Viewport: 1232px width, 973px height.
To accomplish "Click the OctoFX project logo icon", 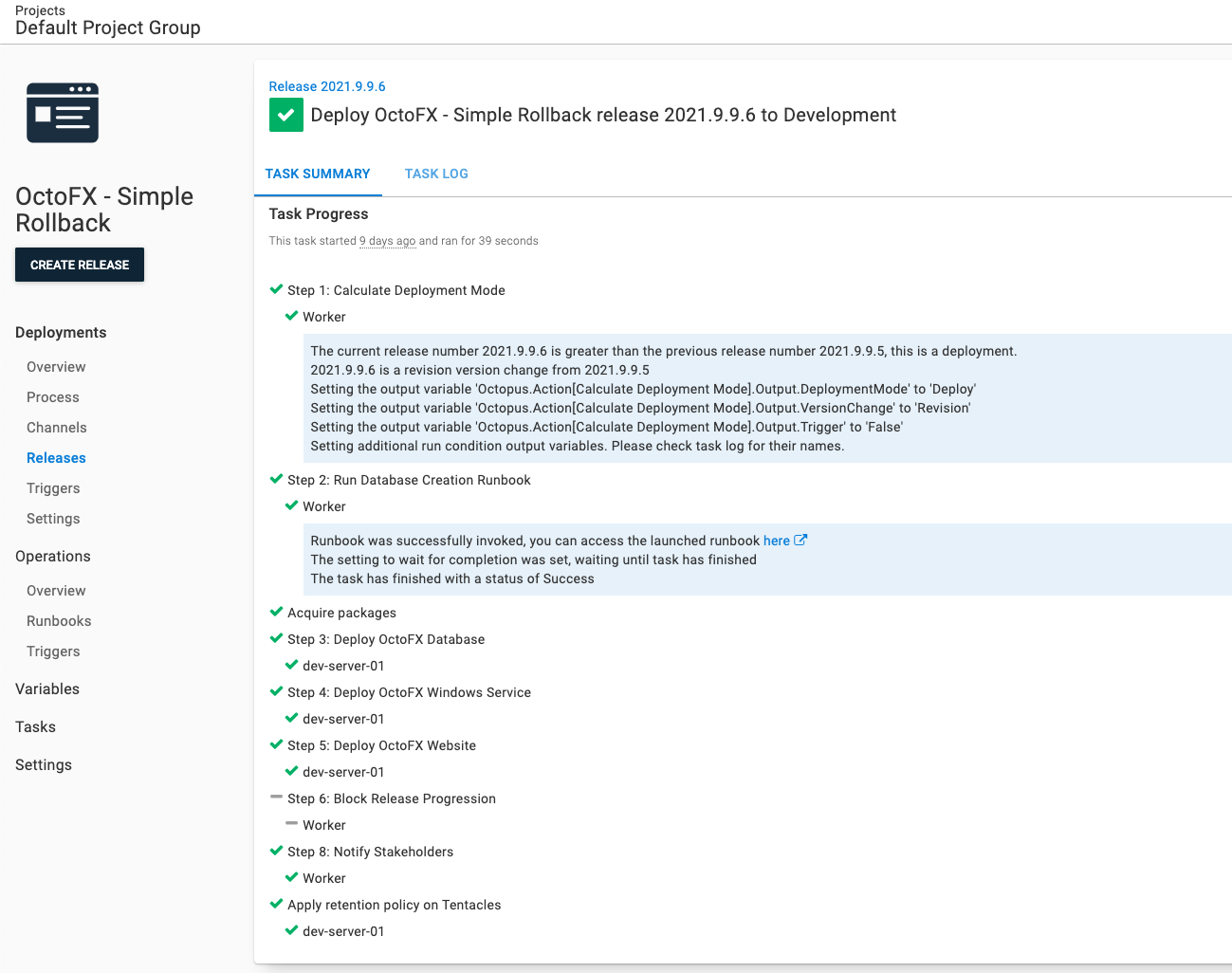I will [62, 112].
